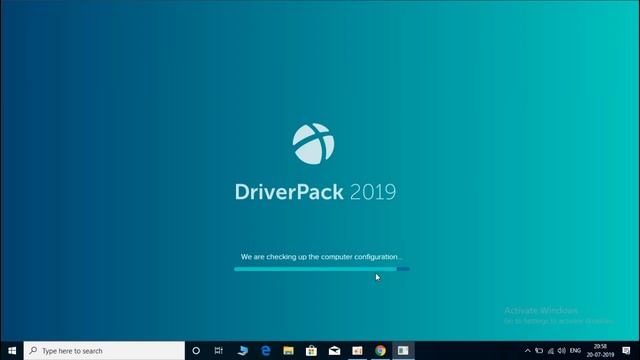Screen dimensions: 640x360
Task: Open Task View from the taskbar
Action: tap(219, 351)
